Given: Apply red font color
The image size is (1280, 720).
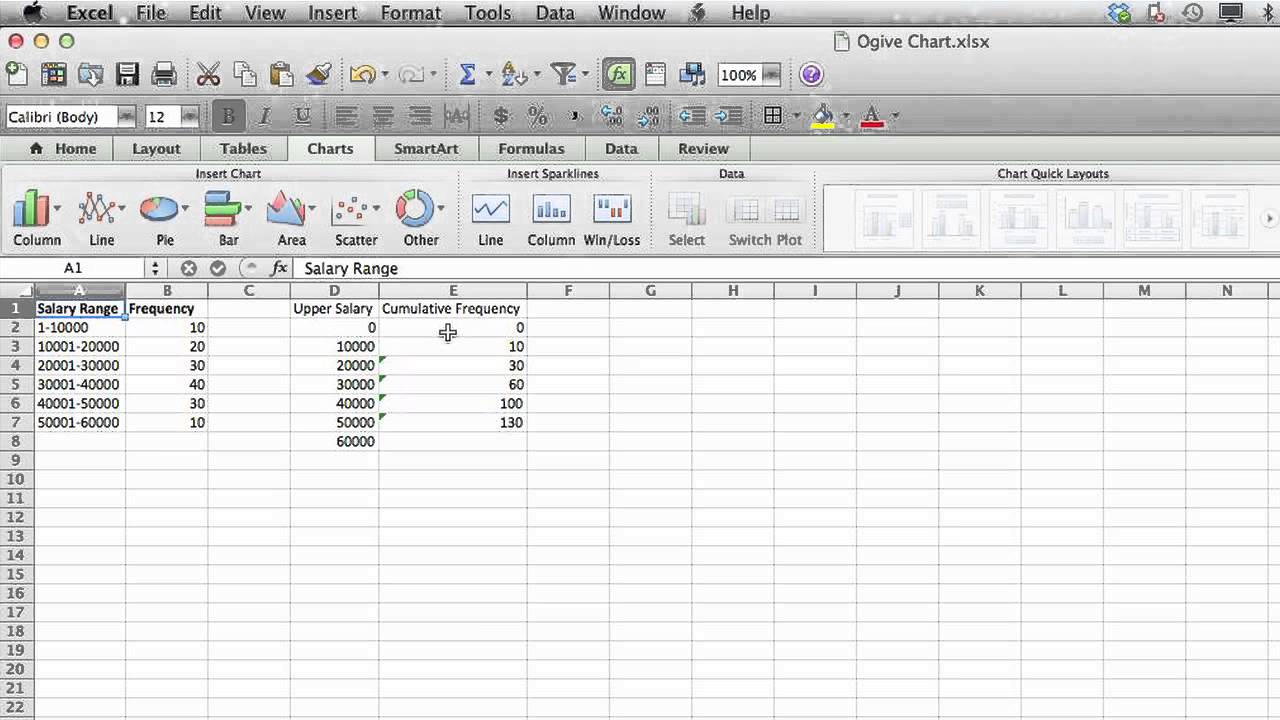Looking at the screenshot, I should click(872, 117).
